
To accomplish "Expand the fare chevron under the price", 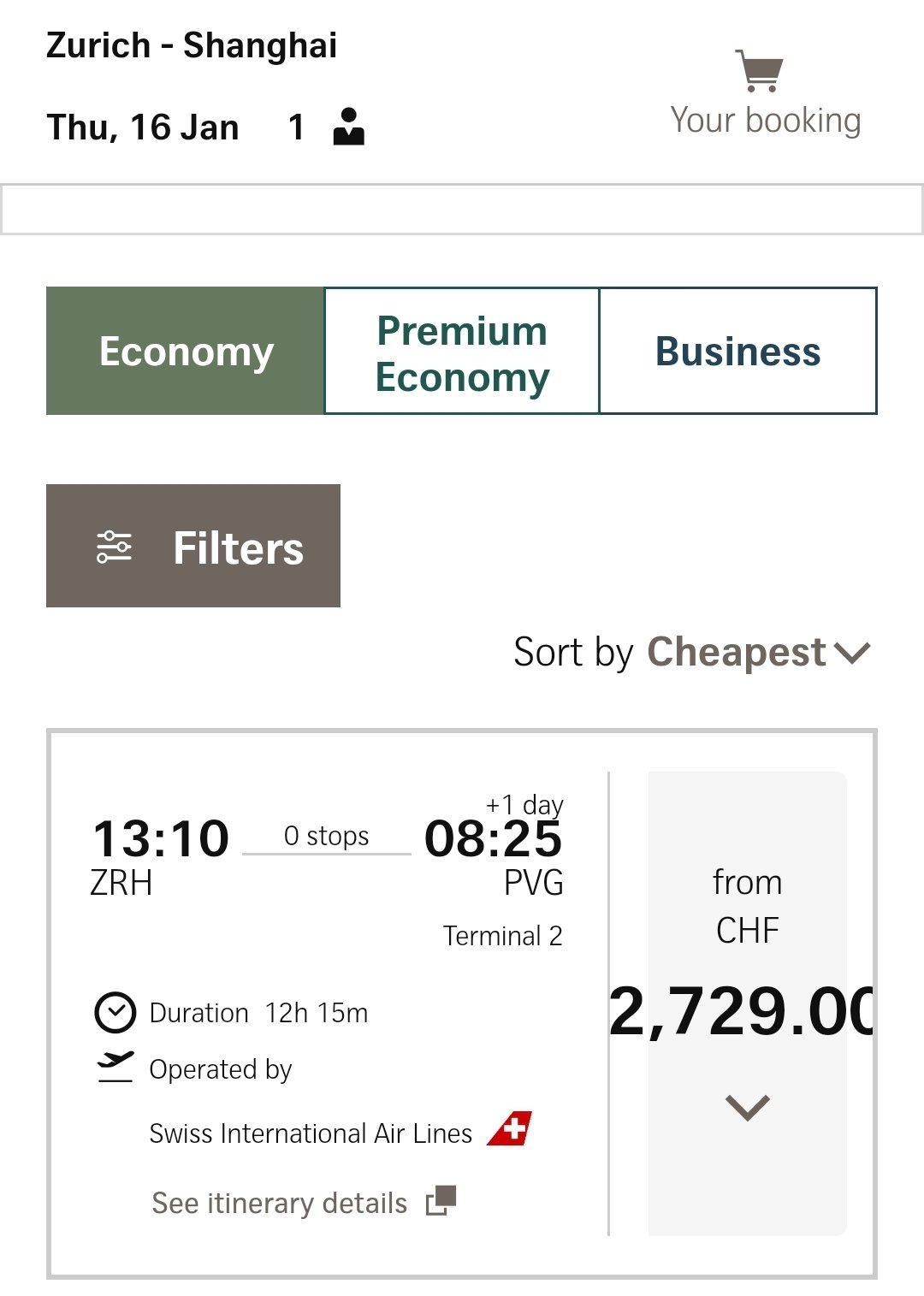I will [747, 1108].
